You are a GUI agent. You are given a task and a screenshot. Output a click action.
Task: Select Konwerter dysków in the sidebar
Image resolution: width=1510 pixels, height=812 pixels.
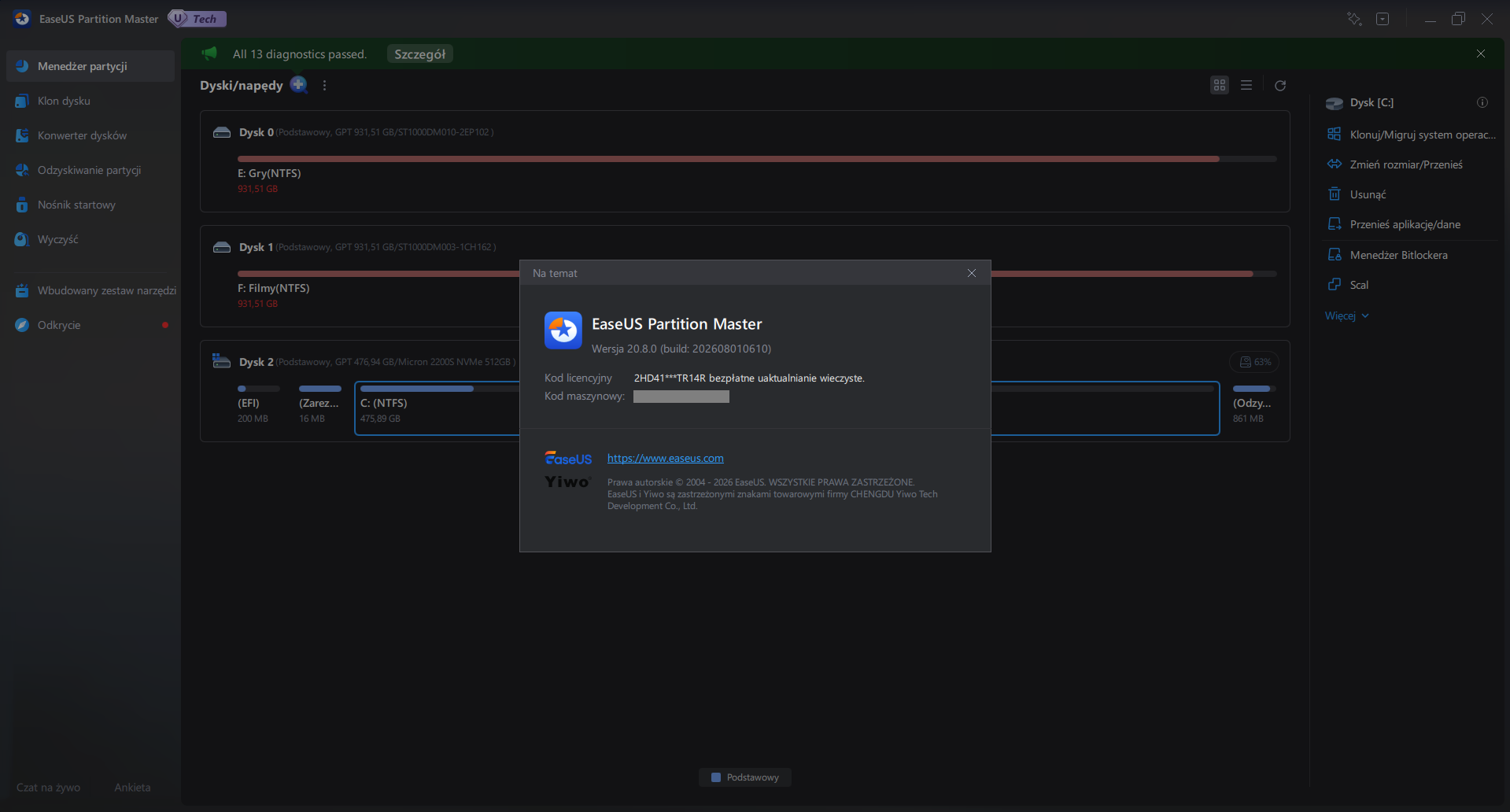tap(90, 135)
